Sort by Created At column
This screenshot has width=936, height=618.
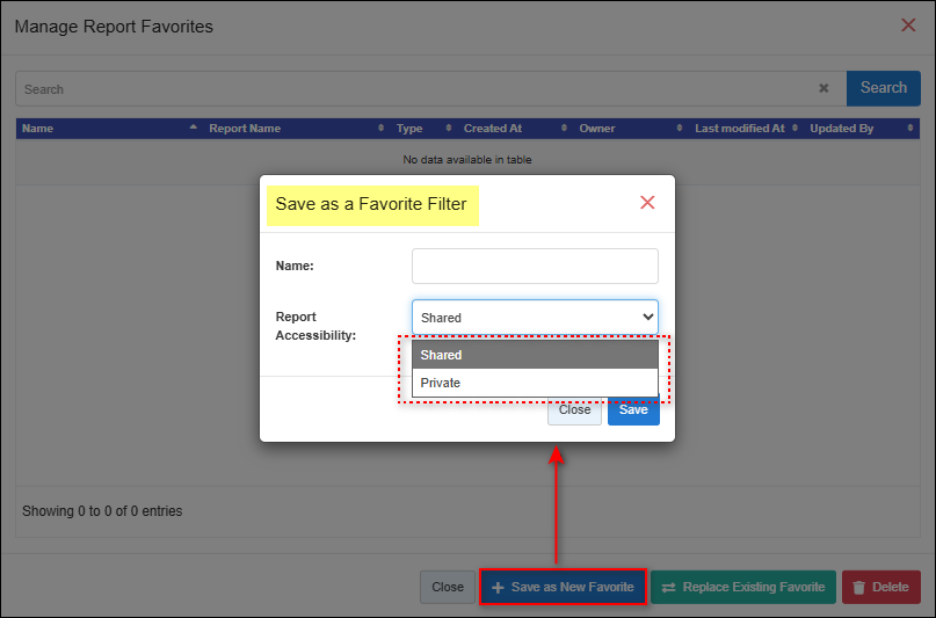tap(507, 128)
